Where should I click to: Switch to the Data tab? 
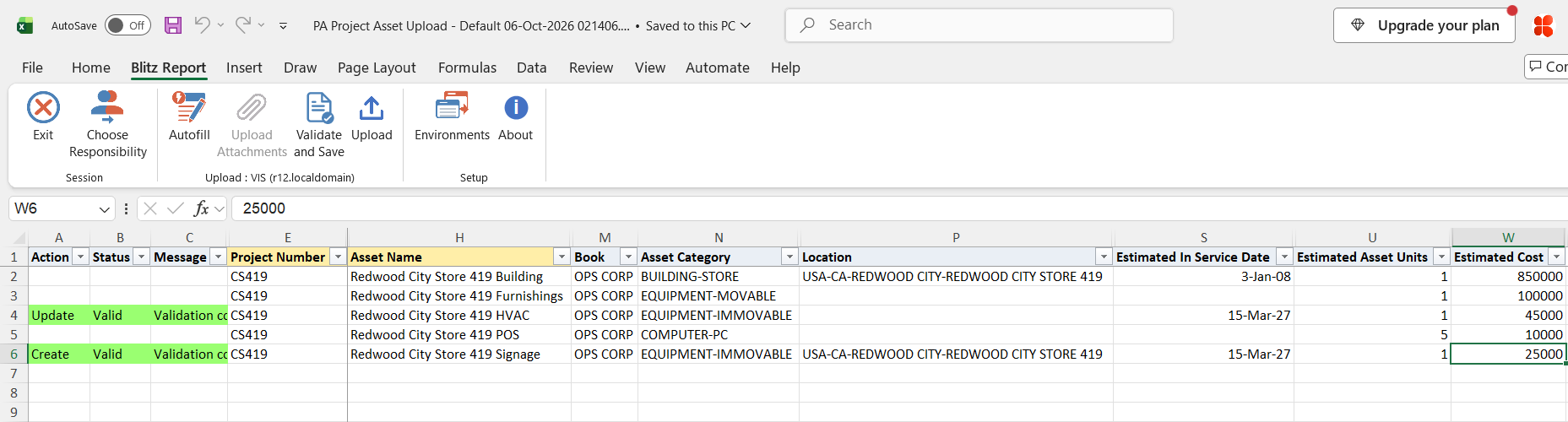coord(531,68)
